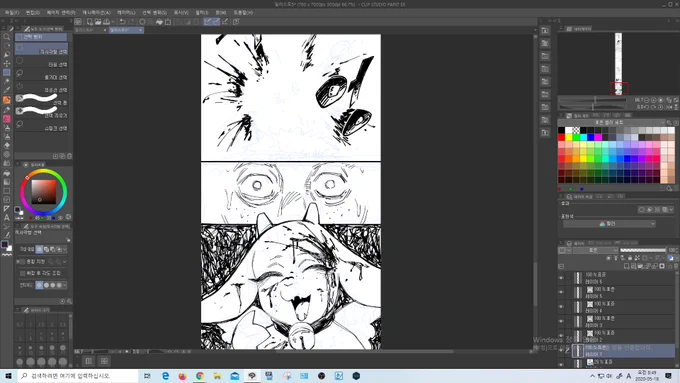The height and width of the screenshot is (383, 680).
Task: Select the orange Pen tool
Action: click(x=7, y=100)
